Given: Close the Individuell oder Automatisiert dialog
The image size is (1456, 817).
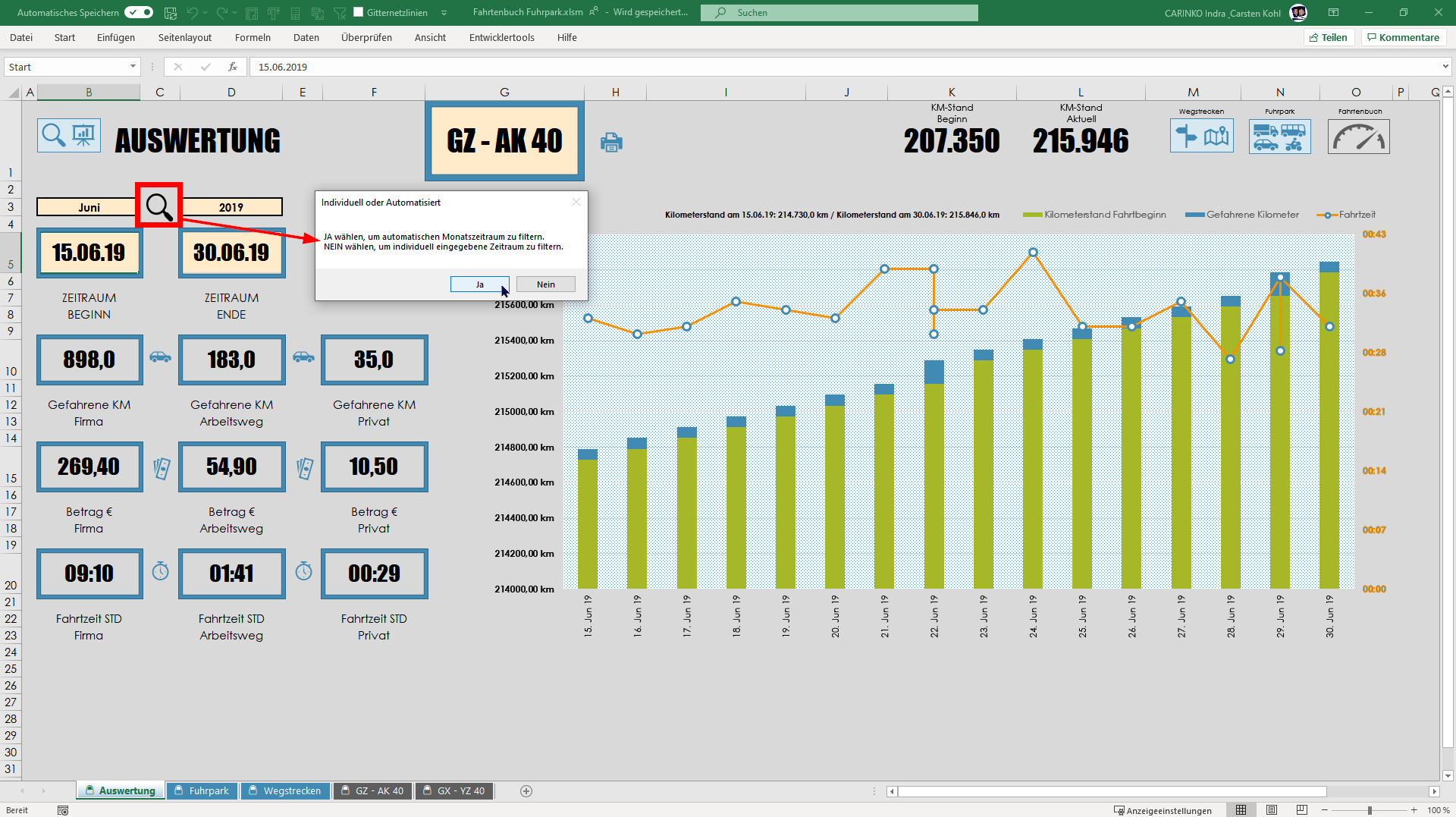Looking at the screenshot, I should click(x=576, y=202).
